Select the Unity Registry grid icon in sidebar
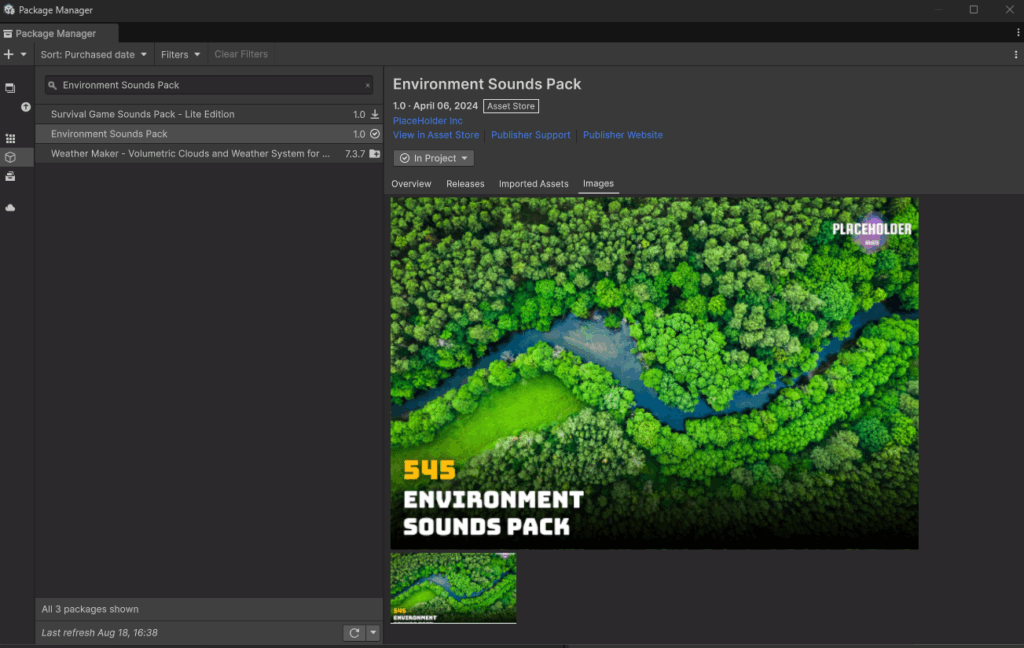Viewport: 1024px width, 648px height. 10,139
